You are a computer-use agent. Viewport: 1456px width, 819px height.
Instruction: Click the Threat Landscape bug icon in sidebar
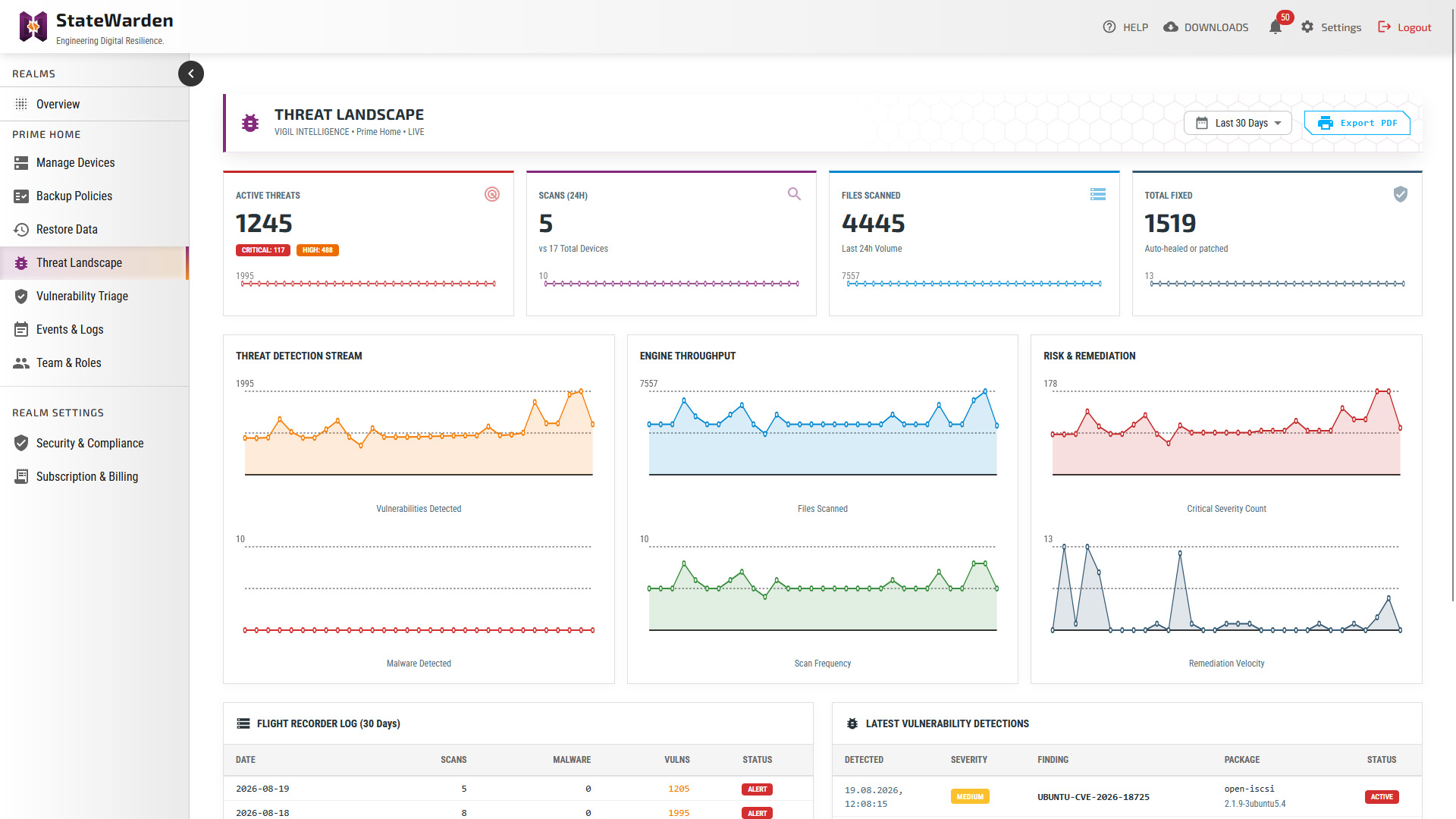pos(21,263)
